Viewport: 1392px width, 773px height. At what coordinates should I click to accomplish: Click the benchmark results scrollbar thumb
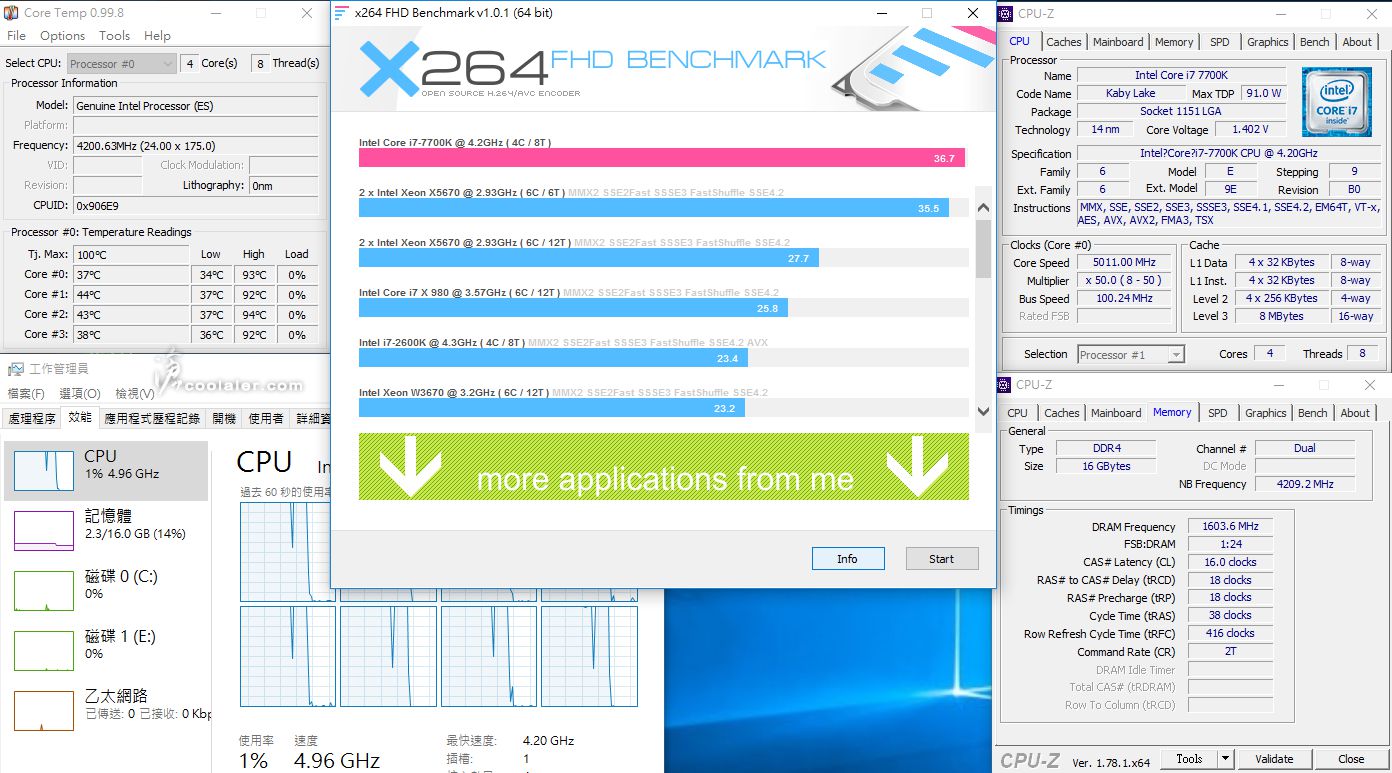click(982, 248)
